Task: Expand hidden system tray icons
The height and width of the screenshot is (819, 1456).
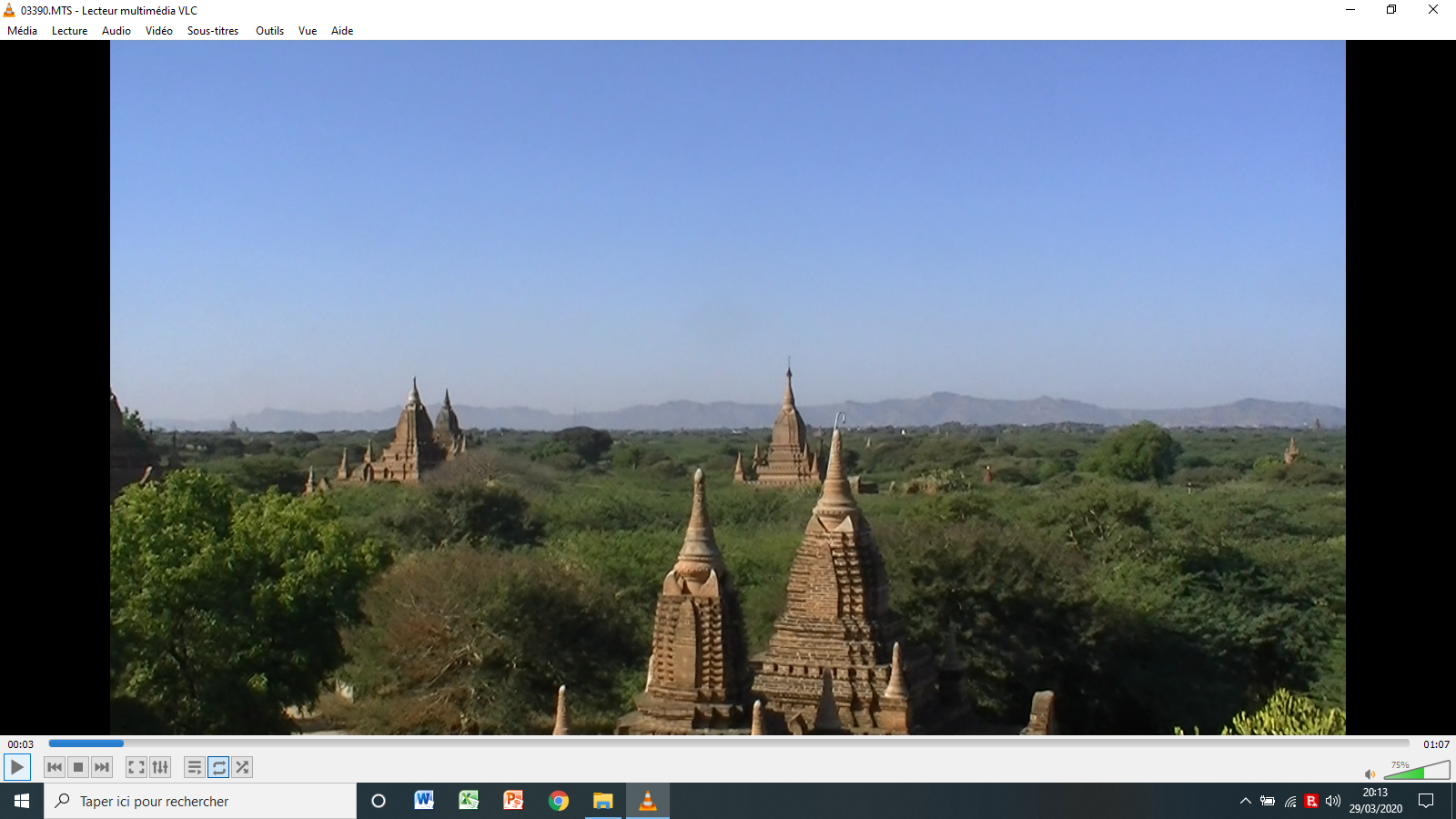Action: pyautogui.click(x=1246, y=801)
